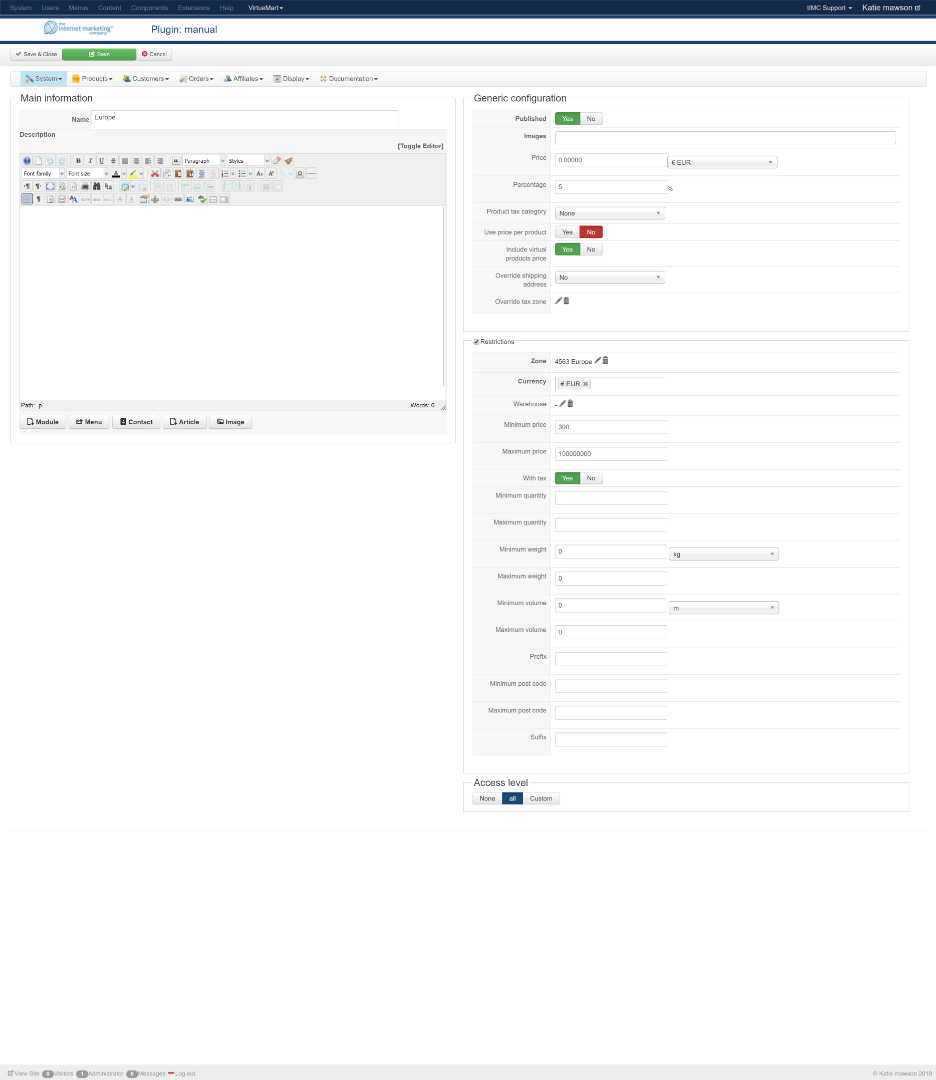This screenshot has height=1080, width=936.
Task: Edit Warehouse with pencil icon
Action: click(x=562, y=404)
